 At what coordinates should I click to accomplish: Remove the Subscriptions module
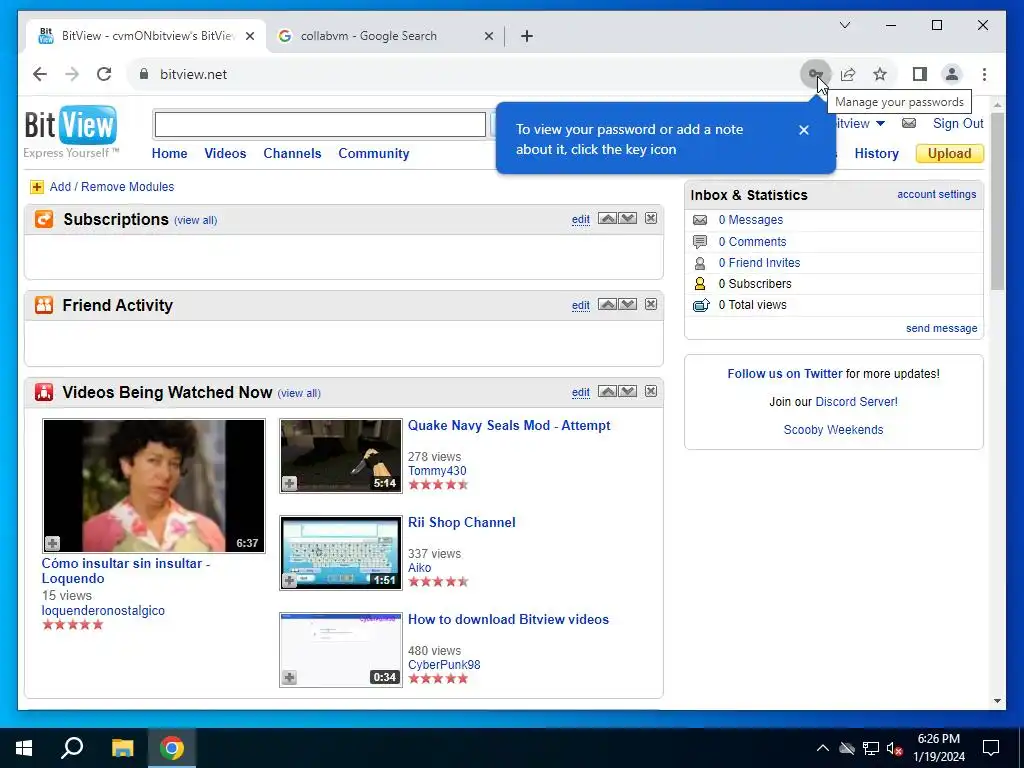pyautogui.click(x=651, y=218)
